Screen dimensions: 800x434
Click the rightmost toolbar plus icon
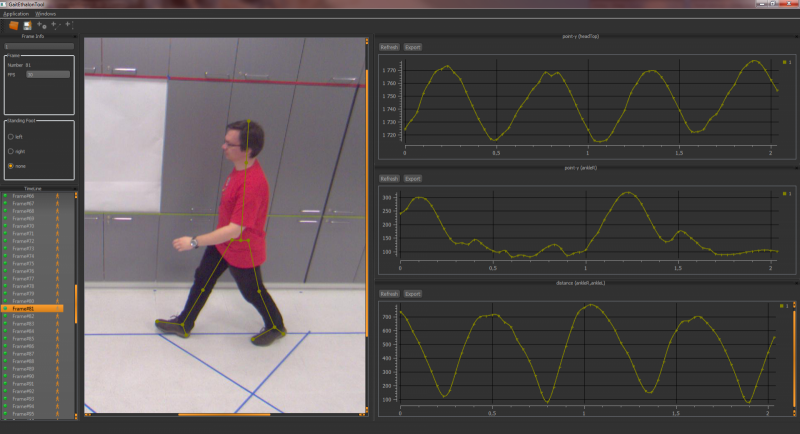[x=67, y=24]
